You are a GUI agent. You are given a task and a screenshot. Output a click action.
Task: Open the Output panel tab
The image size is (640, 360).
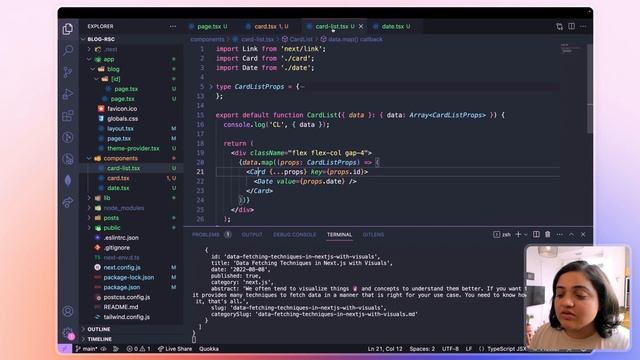(x=252, y=234)
